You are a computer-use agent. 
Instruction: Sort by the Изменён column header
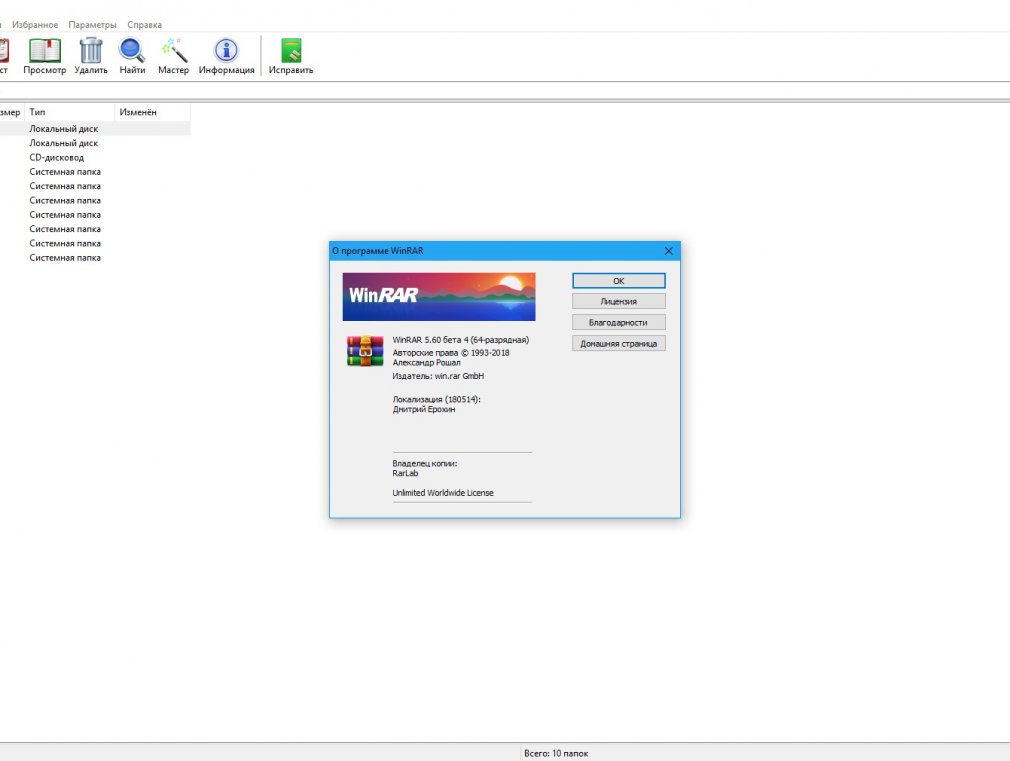coord(153,112)
